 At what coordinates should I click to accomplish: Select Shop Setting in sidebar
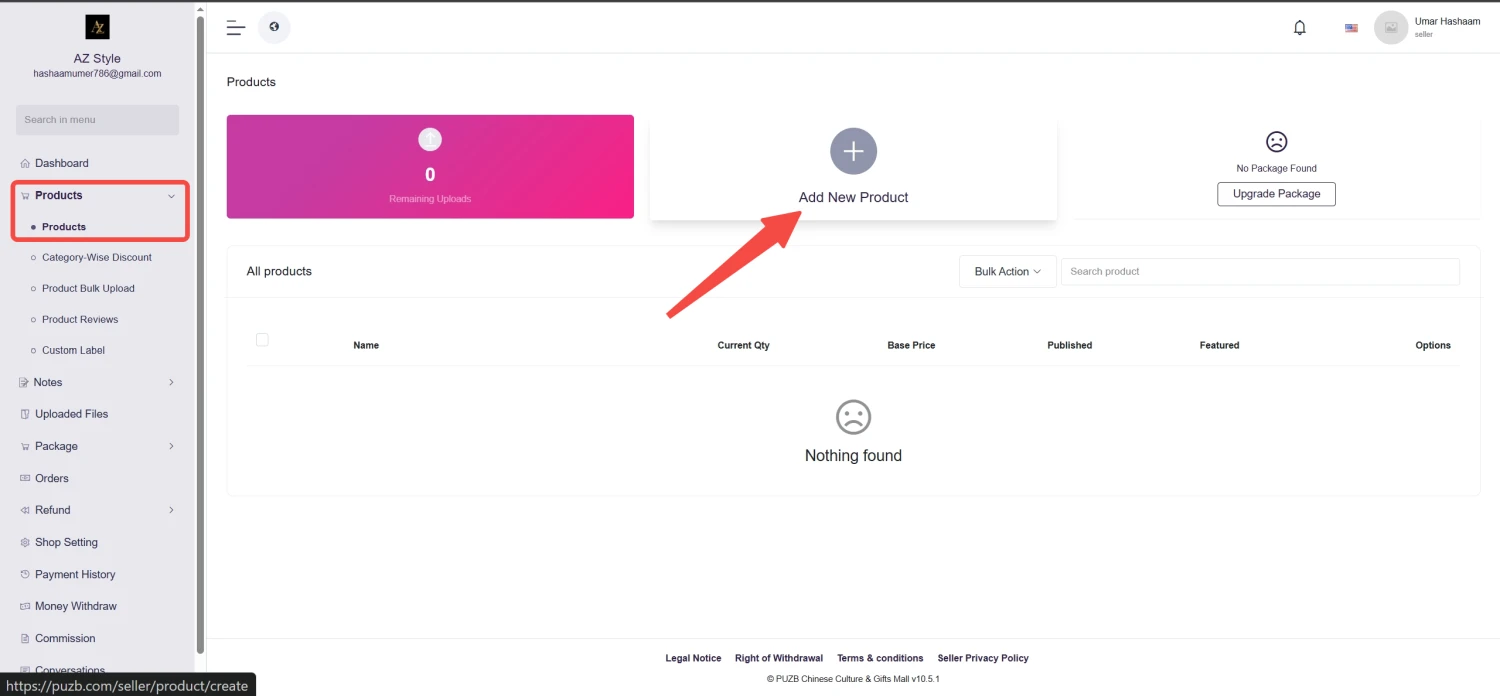coord(66,542)
